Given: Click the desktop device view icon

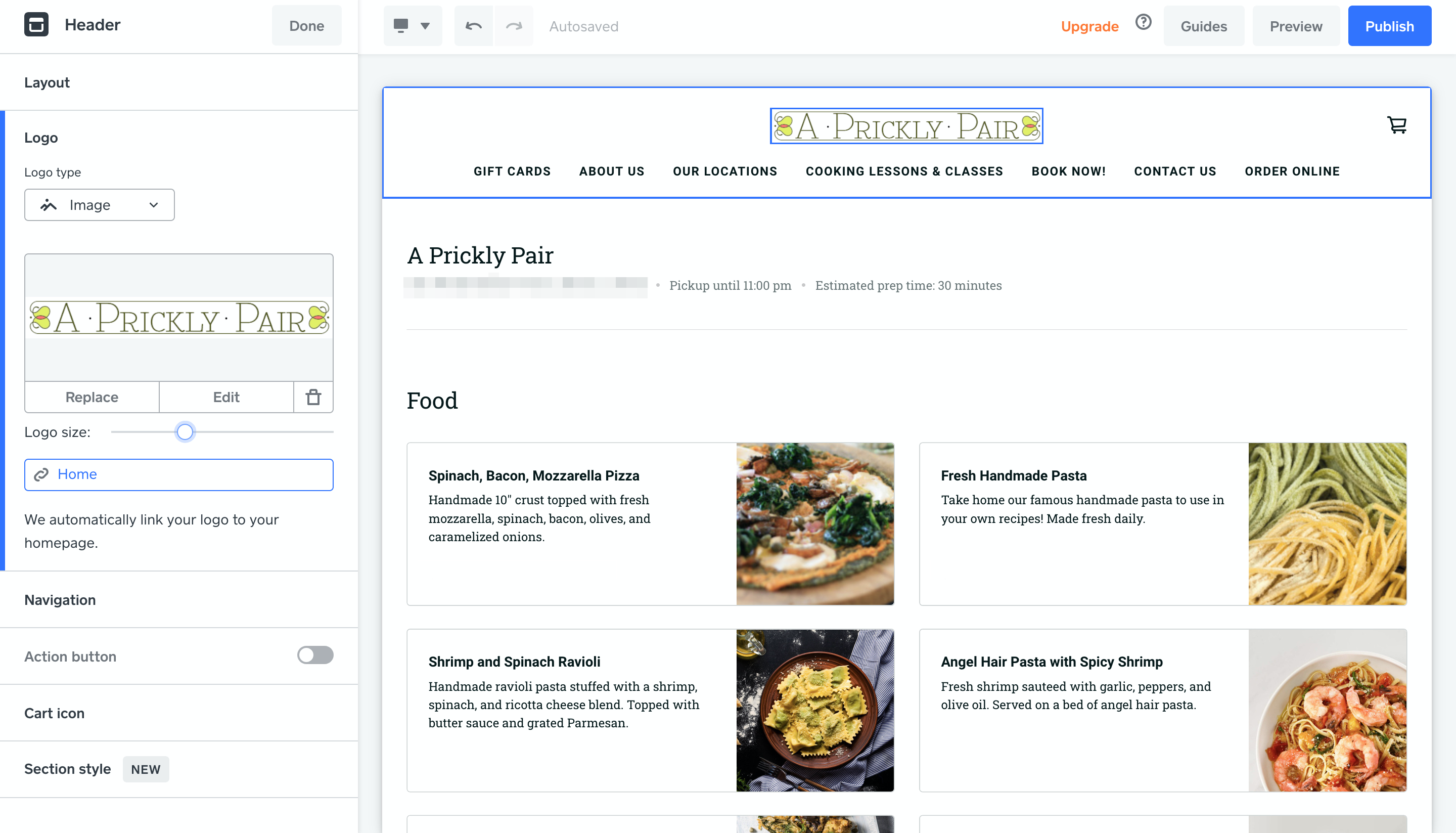Looking at the screenshot, I should (401, 25).
